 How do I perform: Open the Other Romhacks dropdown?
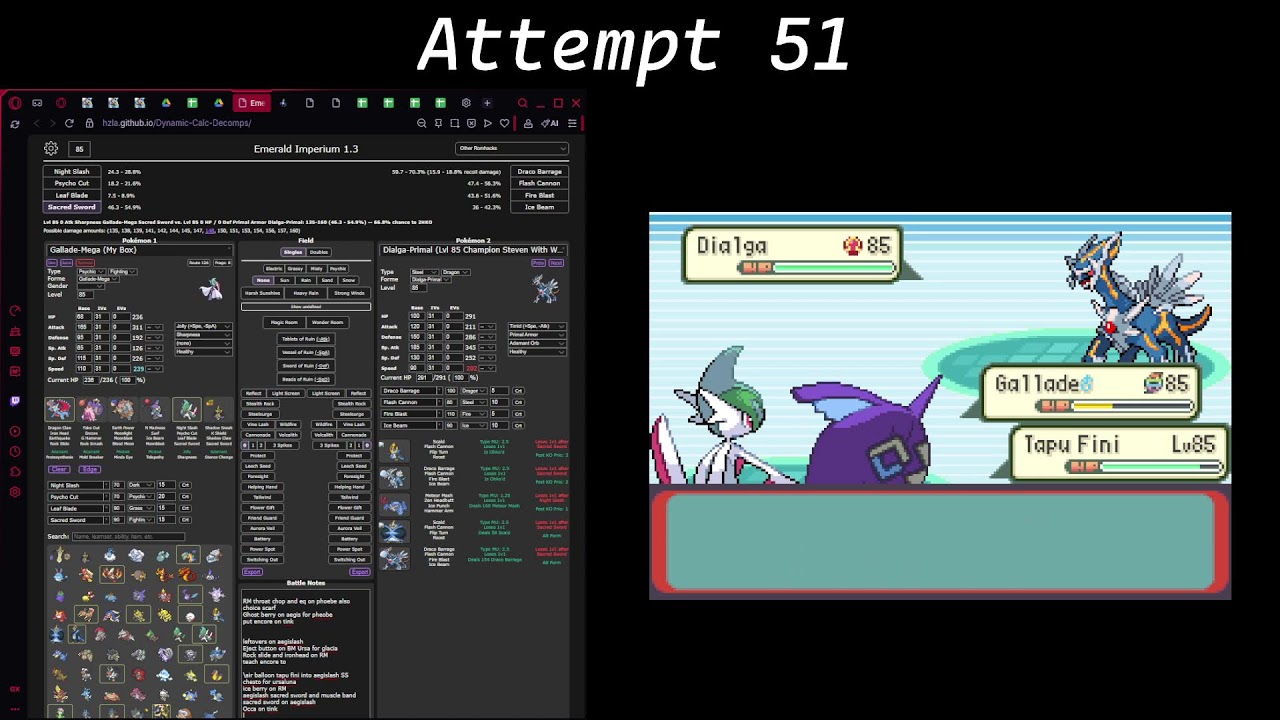511,148
